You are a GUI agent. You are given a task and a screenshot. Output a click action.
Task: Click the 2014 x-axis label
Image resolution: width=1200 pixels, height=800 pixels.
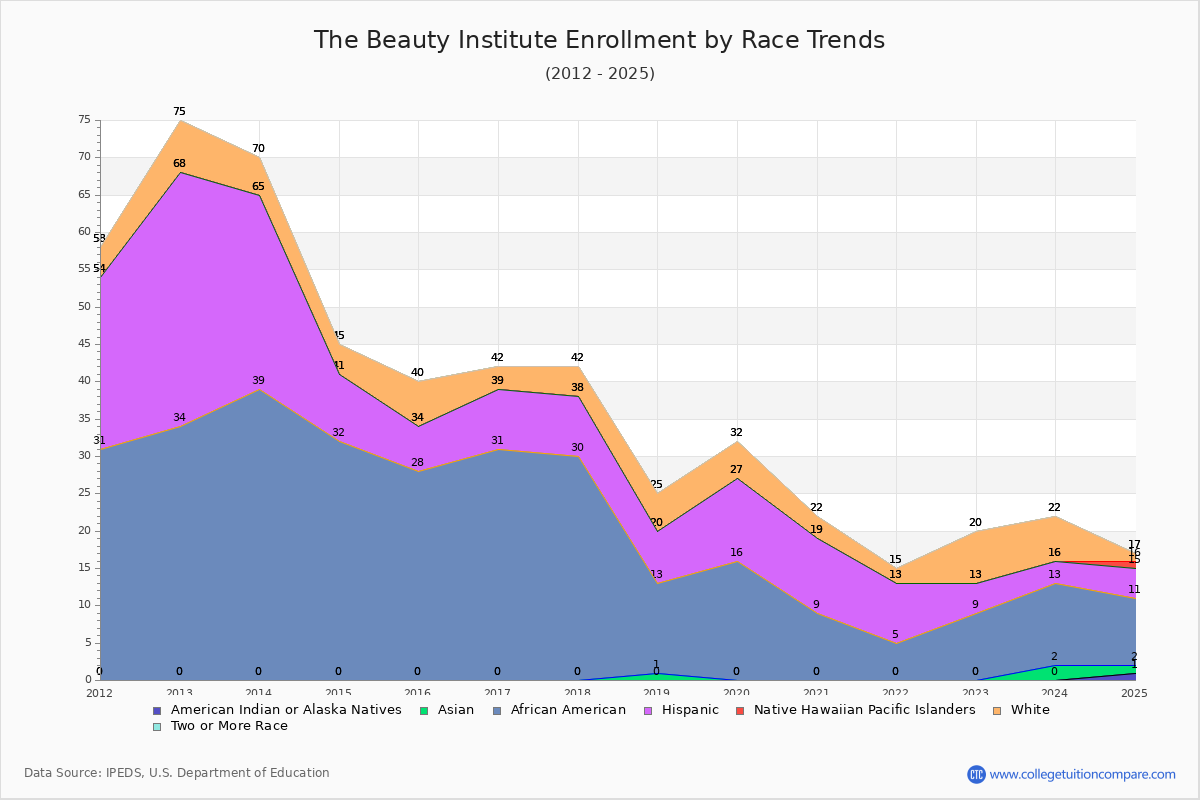click(258, 692)
